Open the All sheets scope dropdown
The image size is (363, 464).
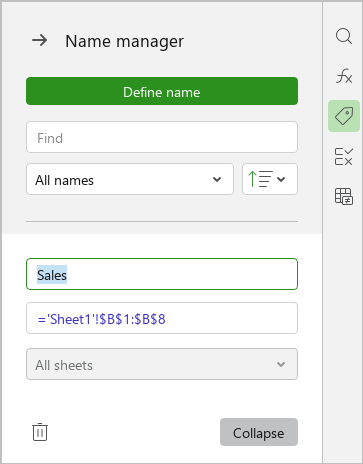pyautogui.click(x=162, y=364)
